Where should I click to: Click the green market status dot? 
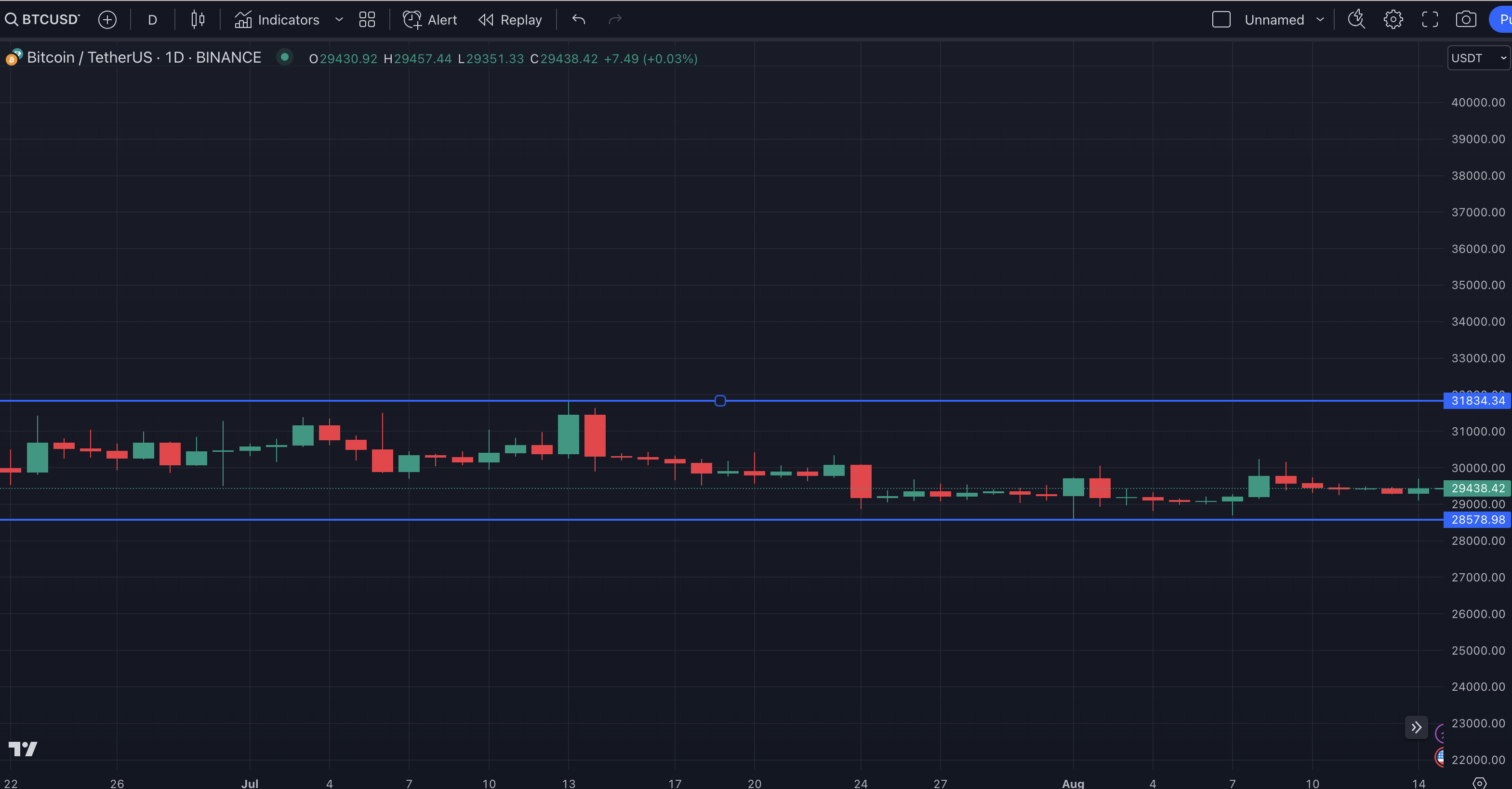285,57
